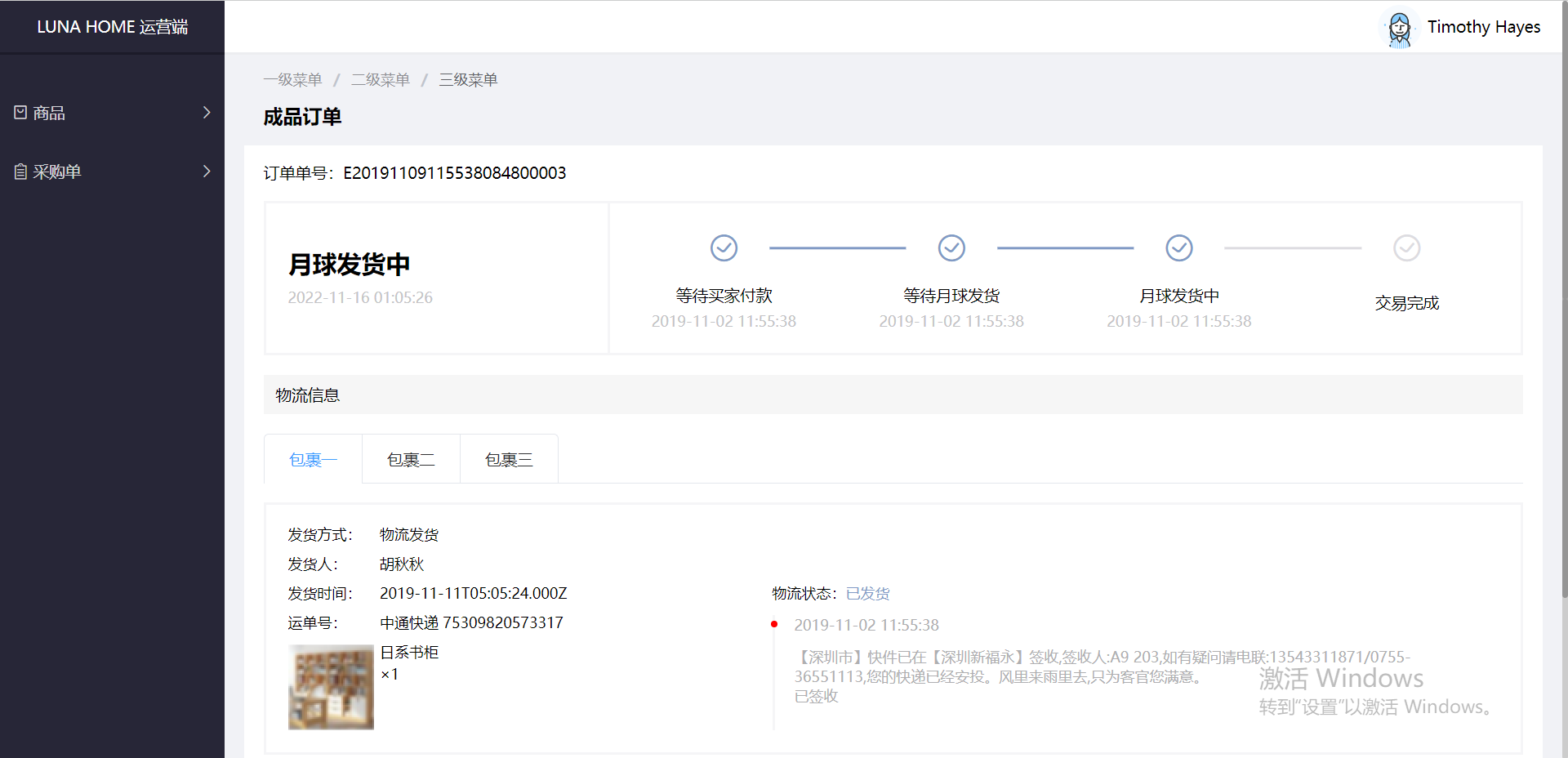Image resolution: width=1568 pixels, height=758 pixels.
Task: Open the 日系书柜 product thumbnail
Action: click(330, 687)
